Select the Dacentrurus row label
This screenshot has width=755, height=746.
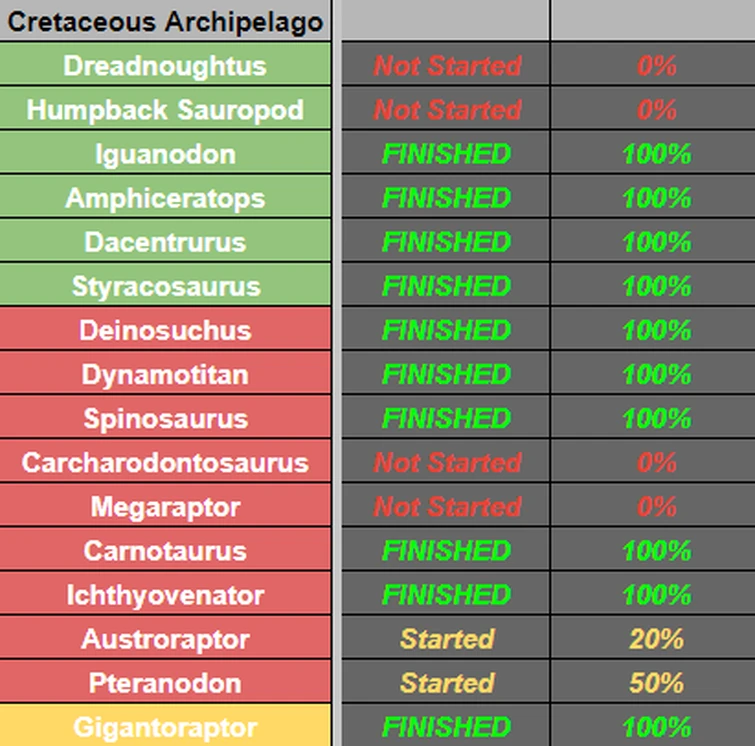click(x=165, y=241)
